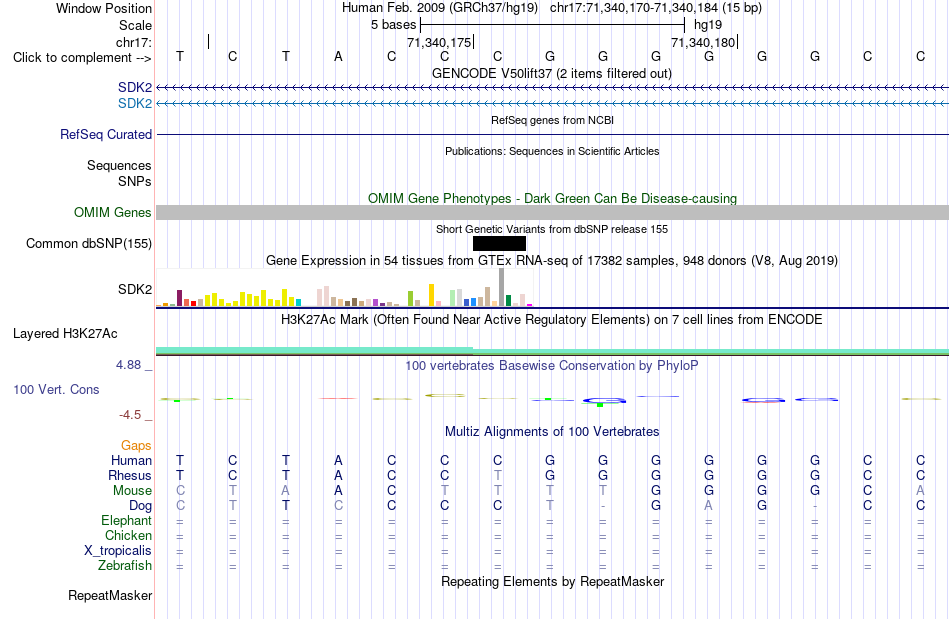The image size is (950, 619).
Task: Click the 'Human Feb. 2009 (GRCh37/hg19)' title
Action: point(439,8)
